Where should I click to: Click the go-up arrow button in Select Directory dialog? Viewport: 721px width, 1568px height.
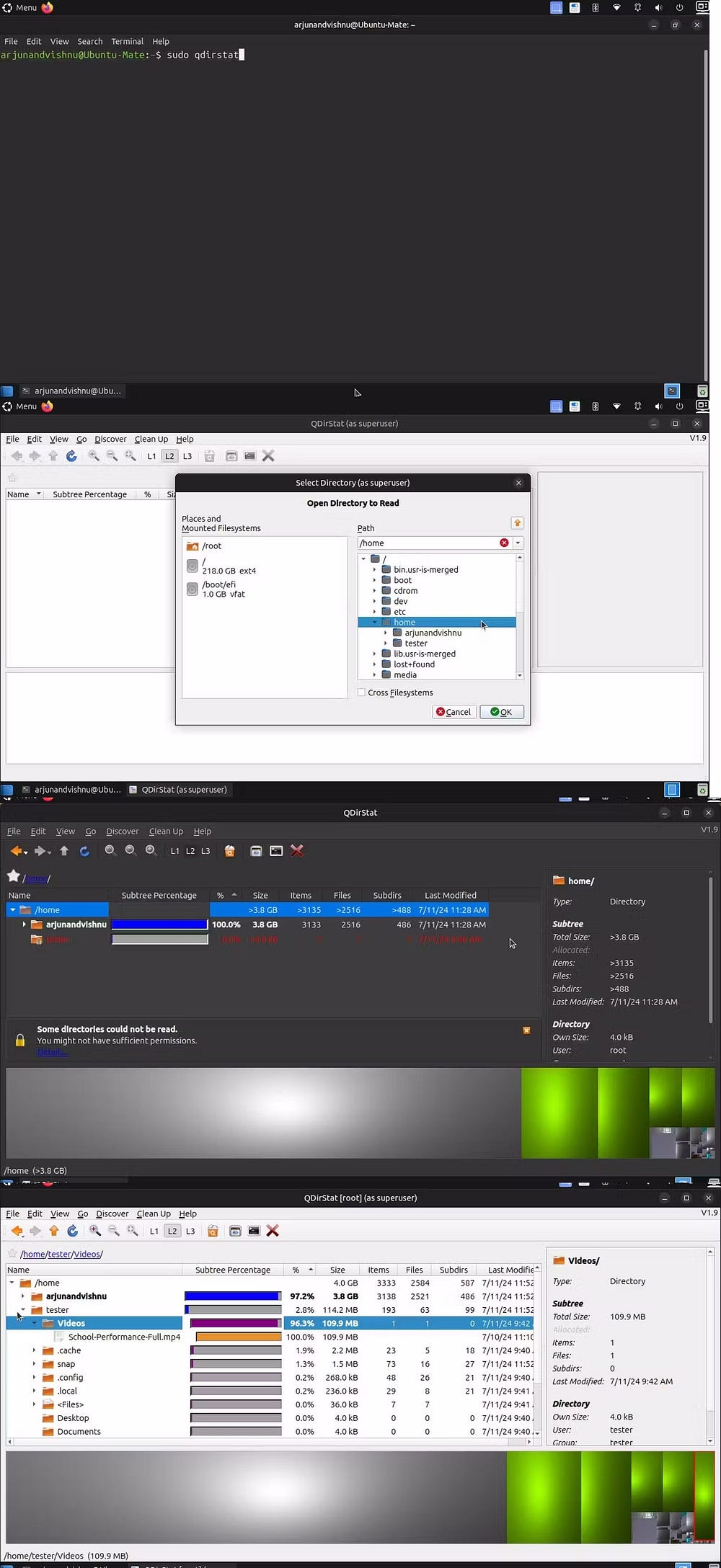tap(517, 523)
